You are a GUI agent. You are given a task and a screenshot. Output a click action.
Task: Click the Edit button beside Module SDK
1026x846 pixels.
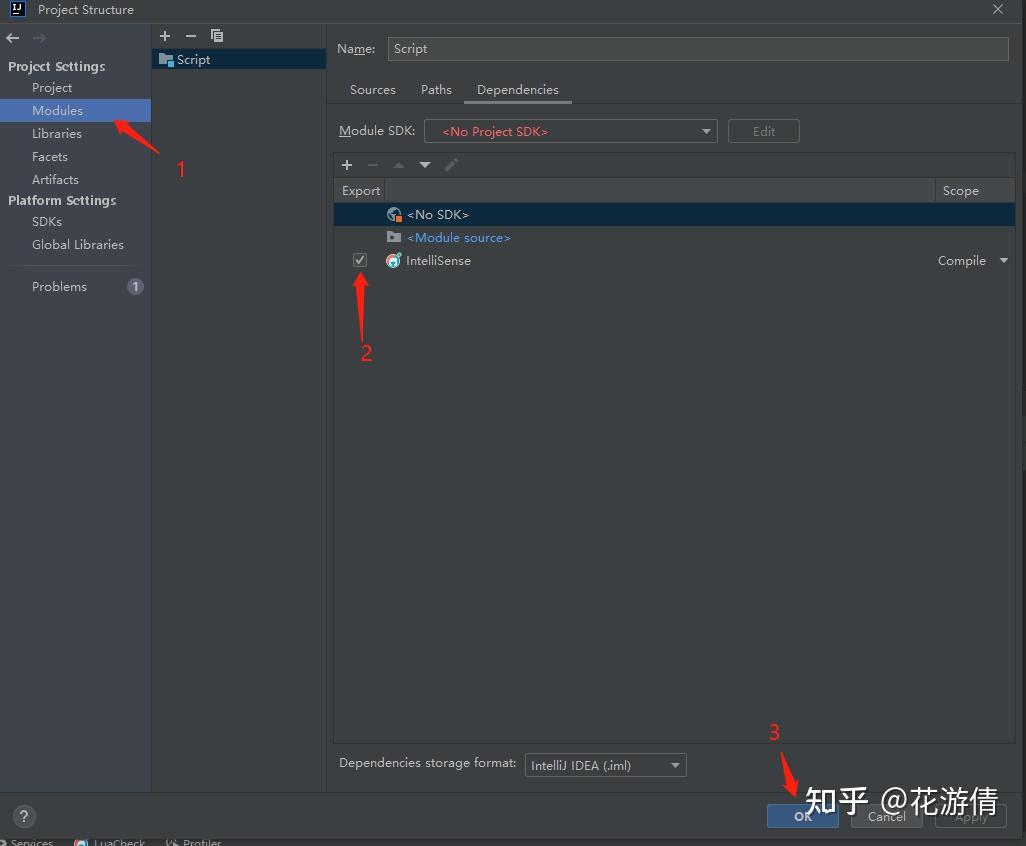pyautogui.click(x=763, y=131)
